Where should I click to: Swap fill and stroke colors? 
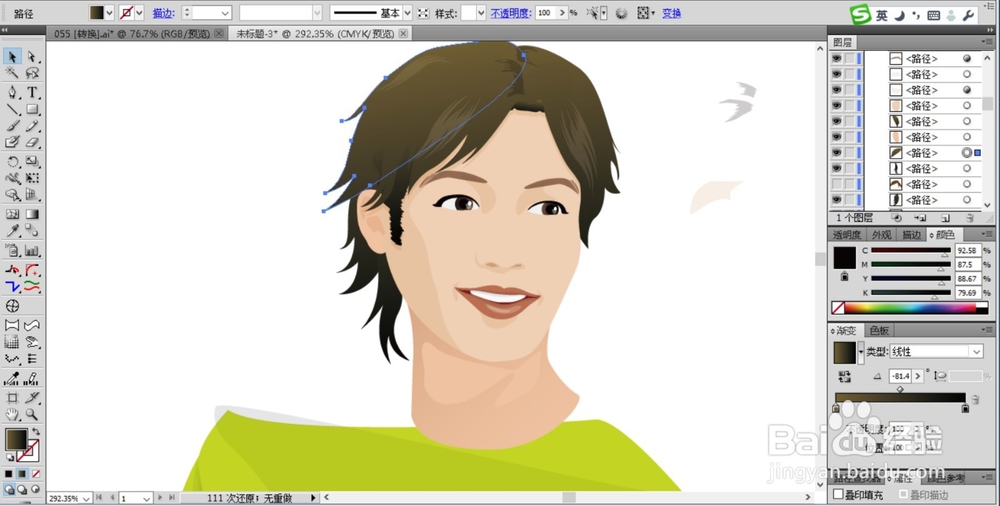coord(36,432)
